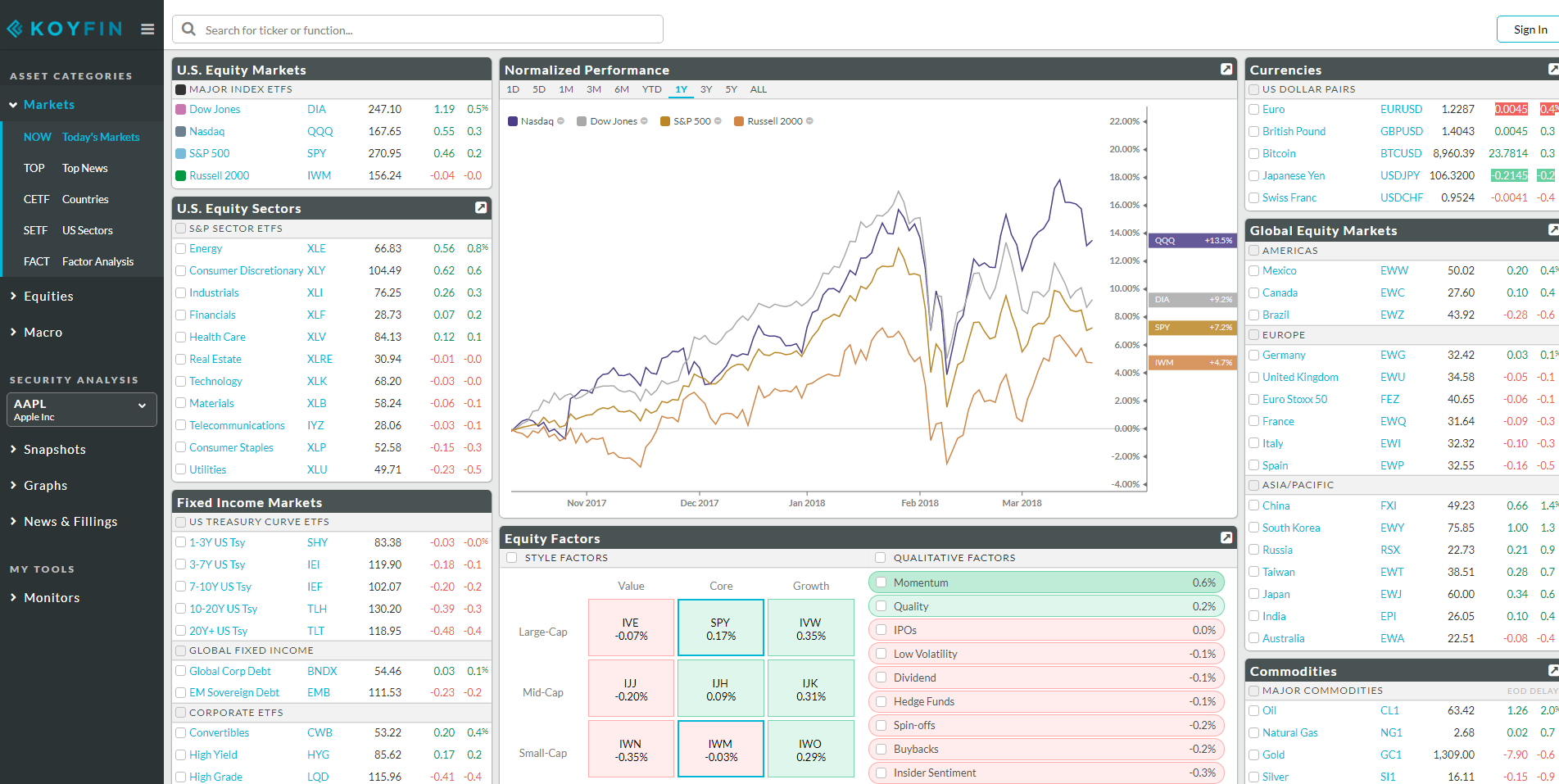The height and width of the screenshot is (784, 1559).
Task: Check the Mexico market checkbox
Action: coord(1253,270)
